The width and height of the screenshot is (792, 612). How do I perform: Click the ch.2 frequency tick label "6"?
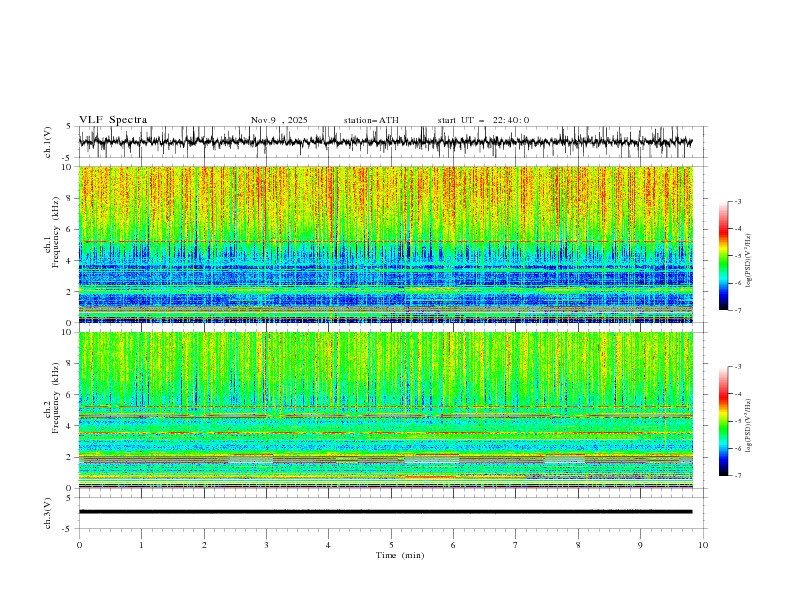coord(70,395)
